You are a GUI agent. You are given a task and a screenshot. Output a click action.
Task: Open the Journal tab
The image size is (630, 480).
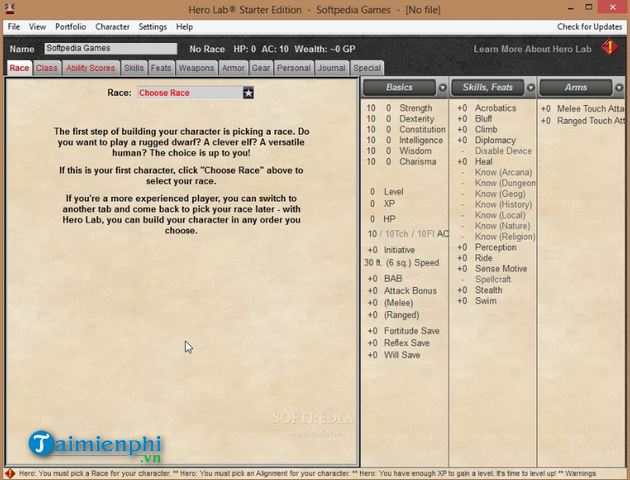pyautogui.click(x=331, y=68)
